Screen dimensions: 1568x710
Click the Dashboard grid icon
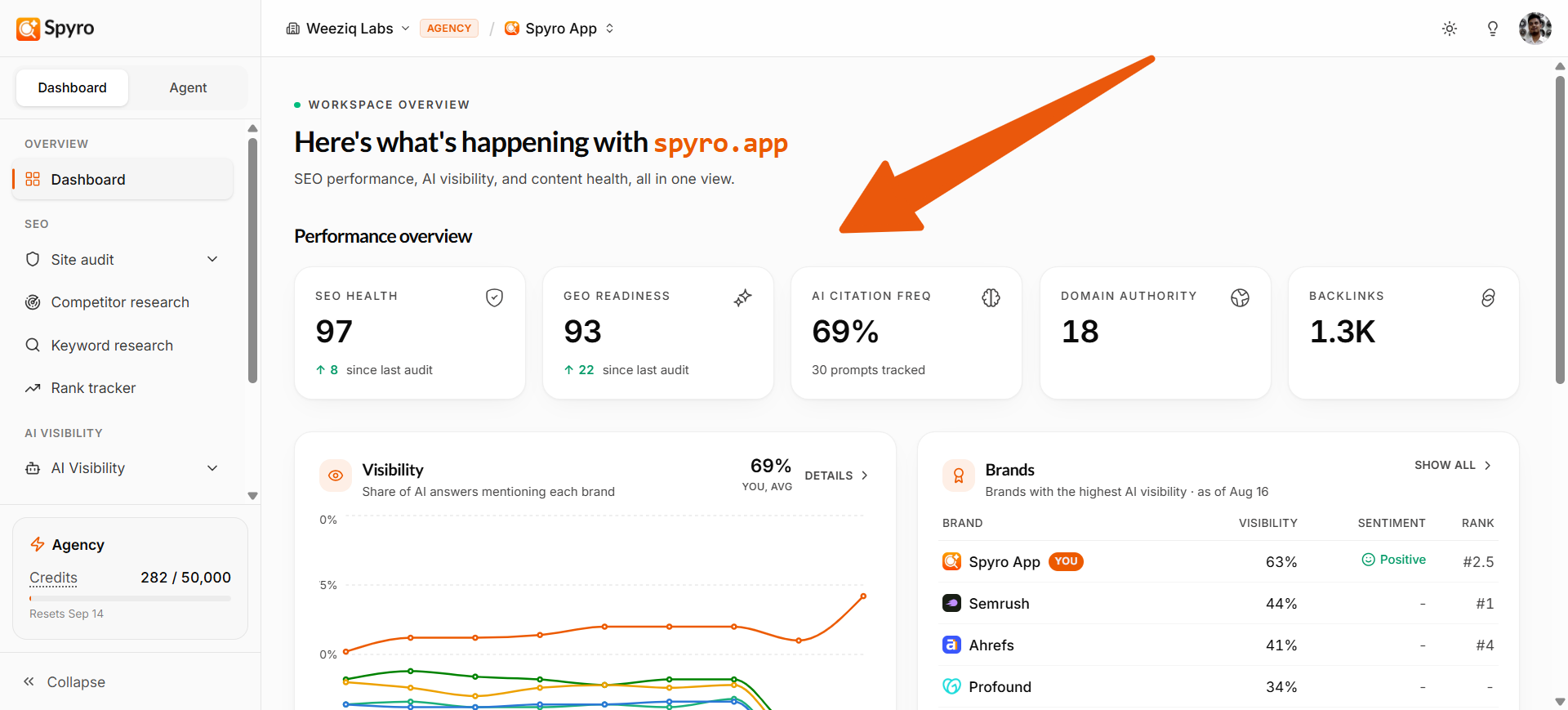tap(33, 179)
